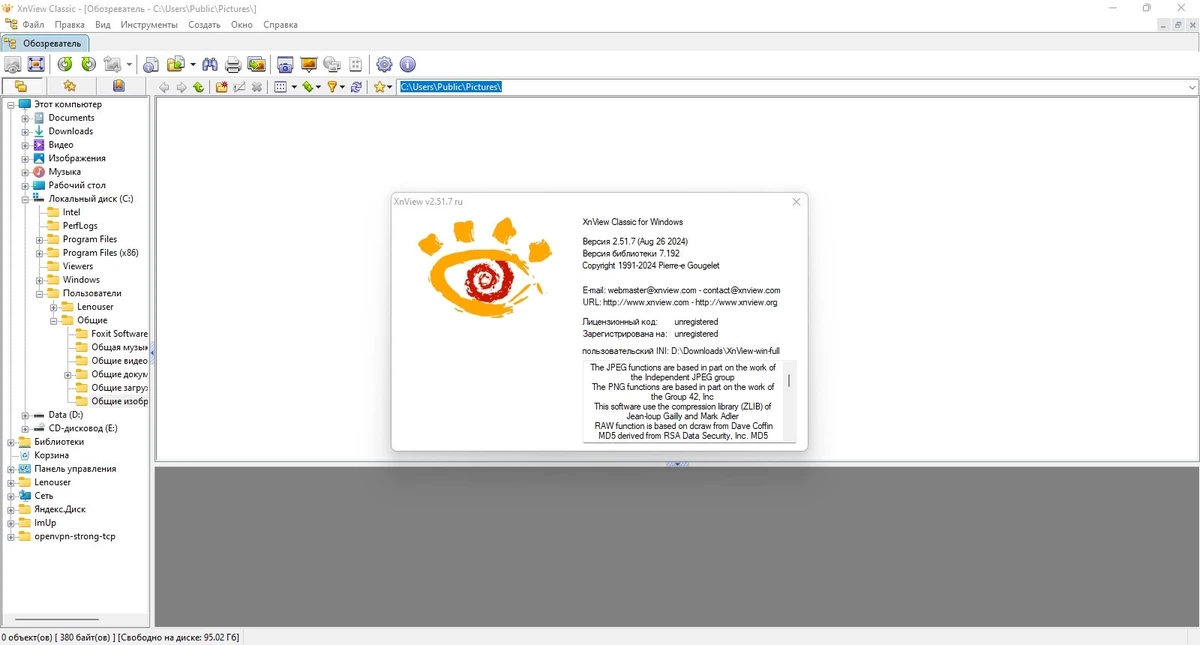Open the view mode dropdown arrow

click(294, 87)
